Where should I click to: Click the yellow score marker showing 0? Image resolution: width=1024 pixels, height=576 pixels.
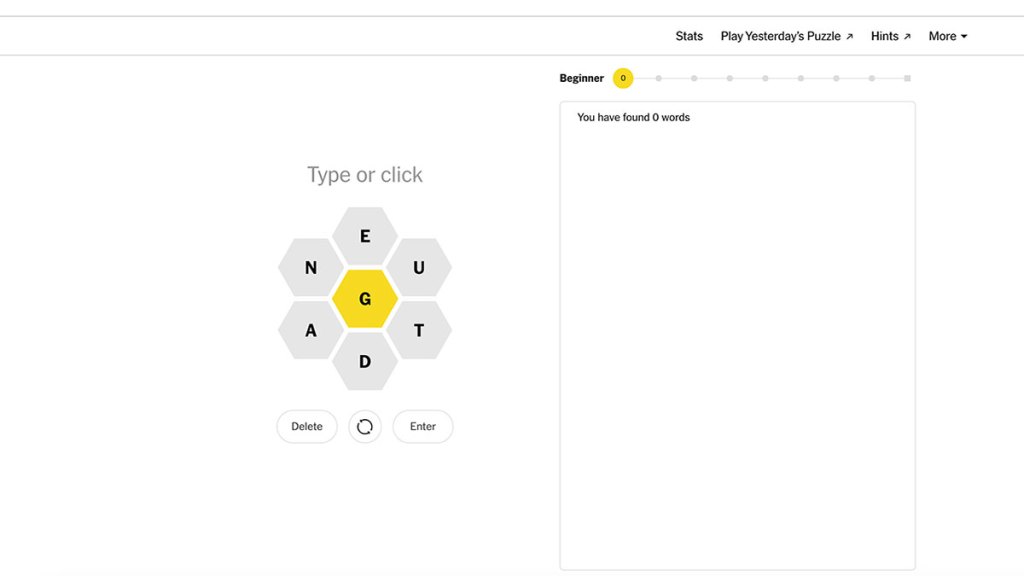pos(623,78)
